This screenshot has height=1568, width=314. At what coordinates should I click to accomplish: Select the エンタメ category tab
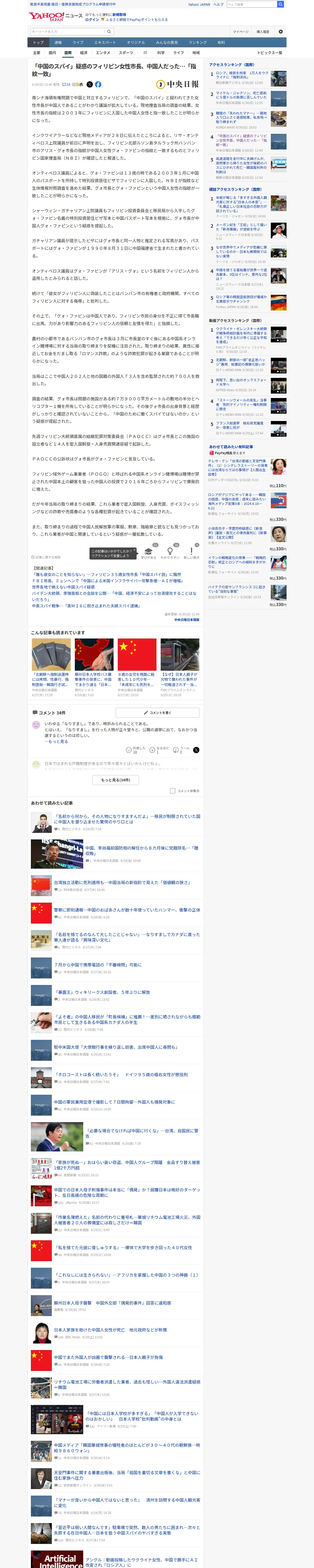click(103, 53)
